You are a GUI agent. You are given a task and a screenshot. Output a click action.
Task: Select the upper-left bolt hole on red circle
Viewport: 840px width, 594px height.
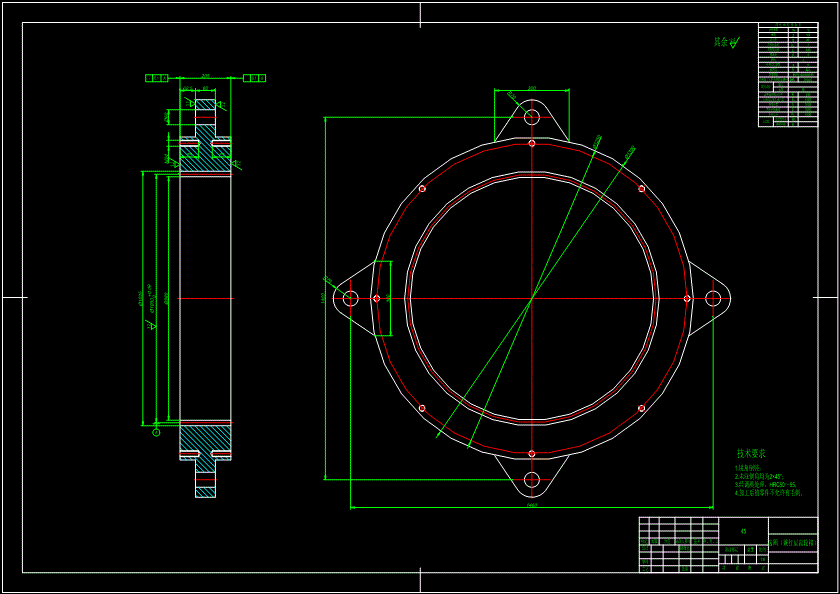422,189
